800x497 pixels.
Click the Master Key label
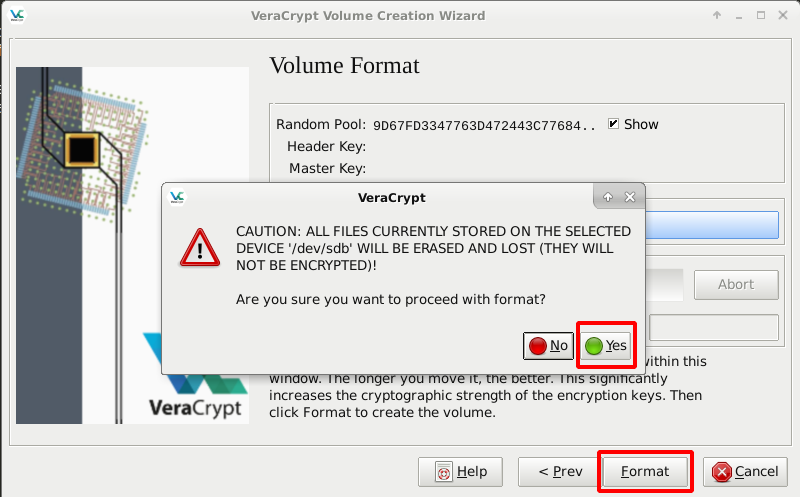click(328, 168)
